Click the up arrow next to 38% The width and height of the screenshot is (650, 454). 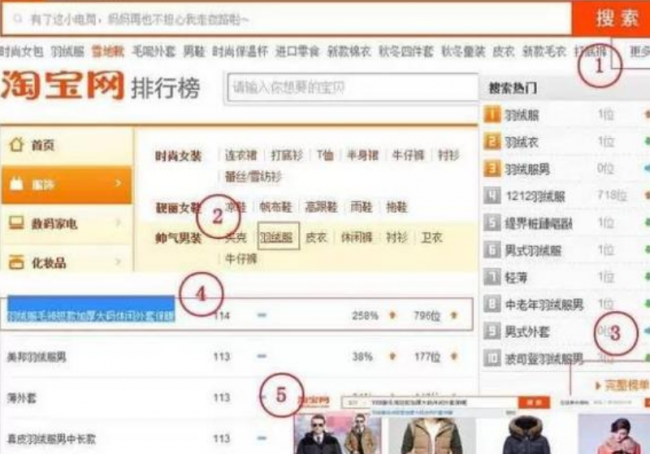pos(392,356)
